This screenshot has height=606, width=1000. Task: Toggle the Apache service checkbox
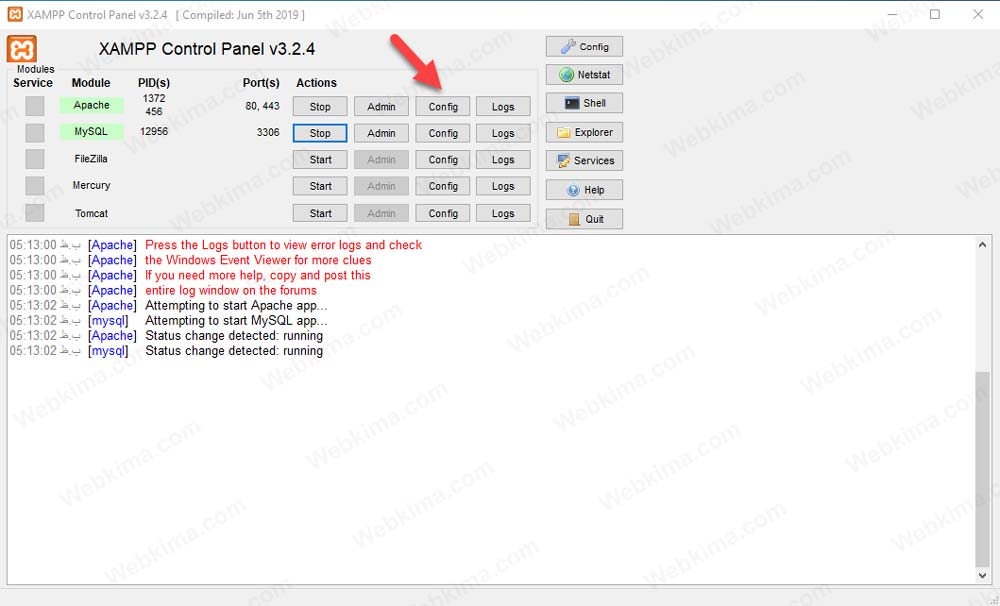(x=34, y=106)
